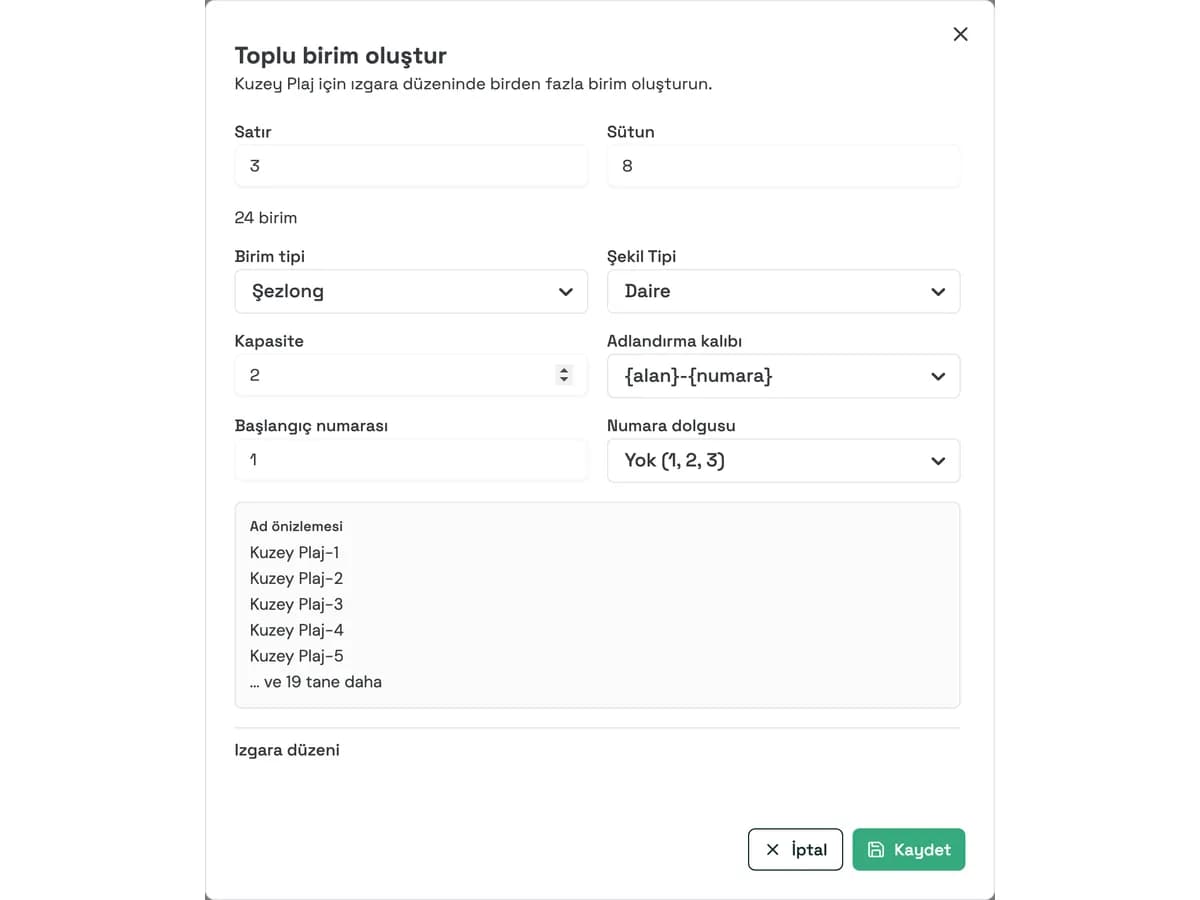Focus the Satır input field
This screenshot has width=1200, height=900.
point(411,166)
